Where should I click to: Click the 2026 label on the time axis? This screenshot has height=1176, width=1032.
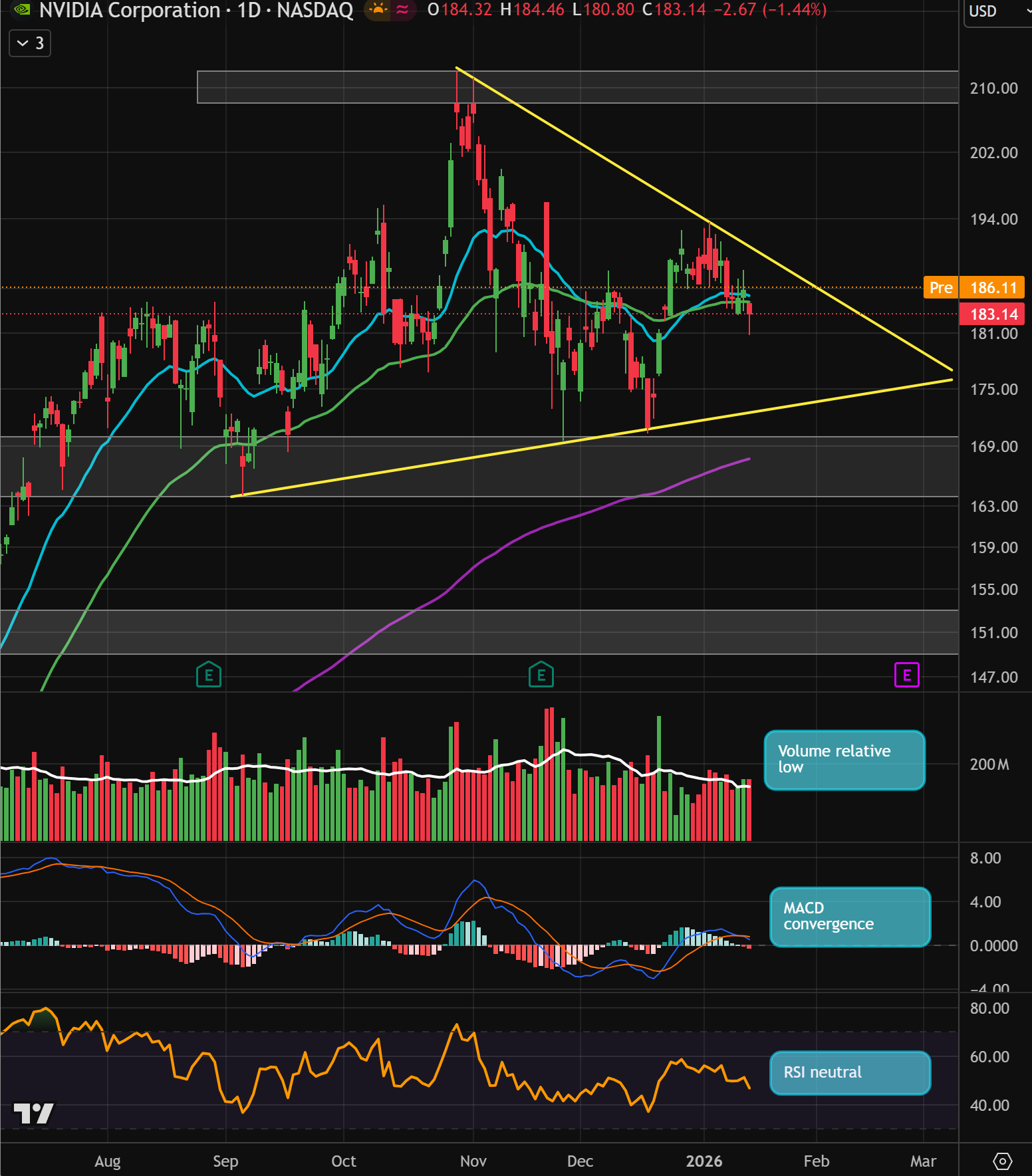[x=704, y=1161]
